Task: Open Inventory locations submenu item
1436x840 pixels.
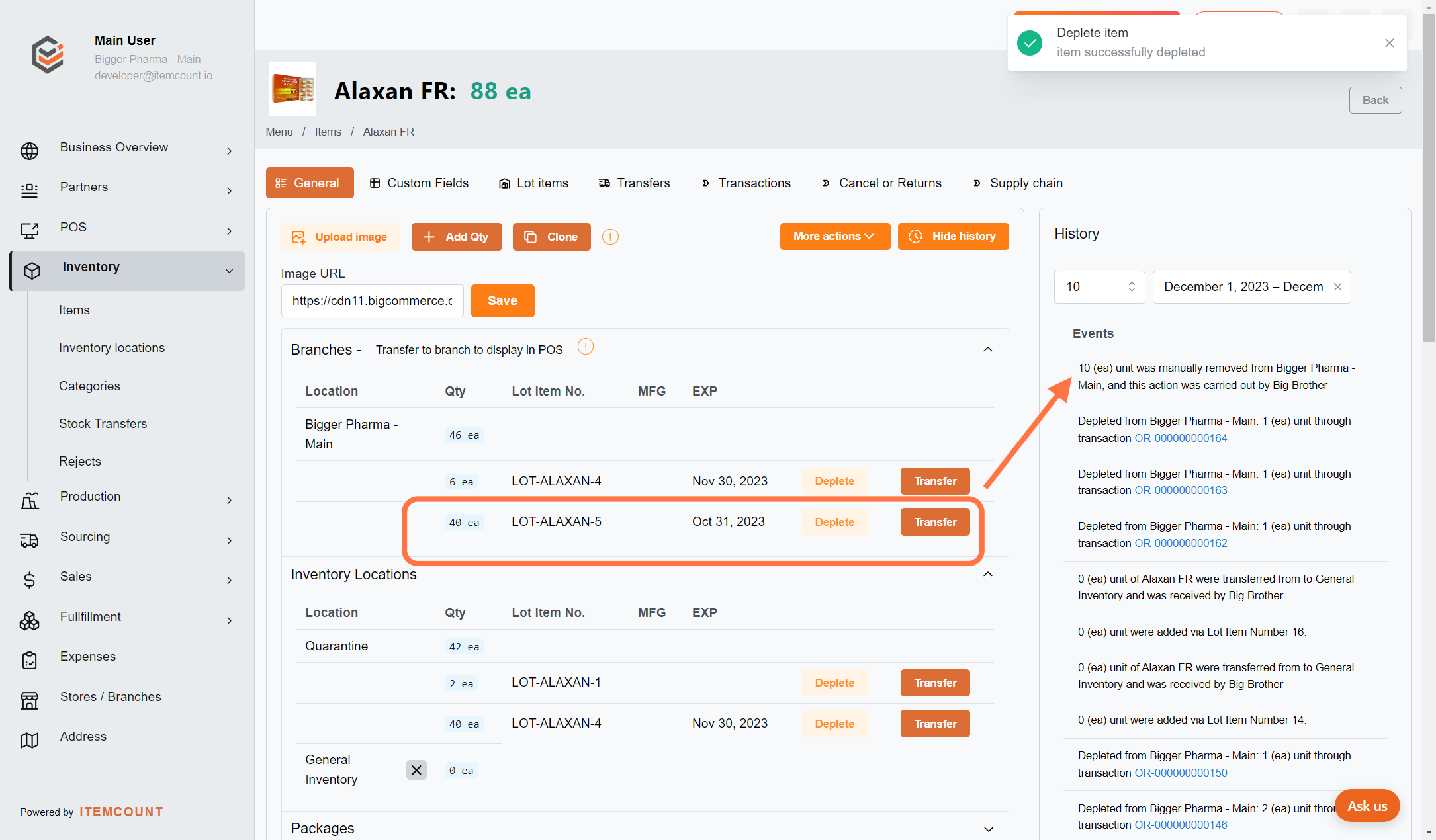Action: (112, 347)
